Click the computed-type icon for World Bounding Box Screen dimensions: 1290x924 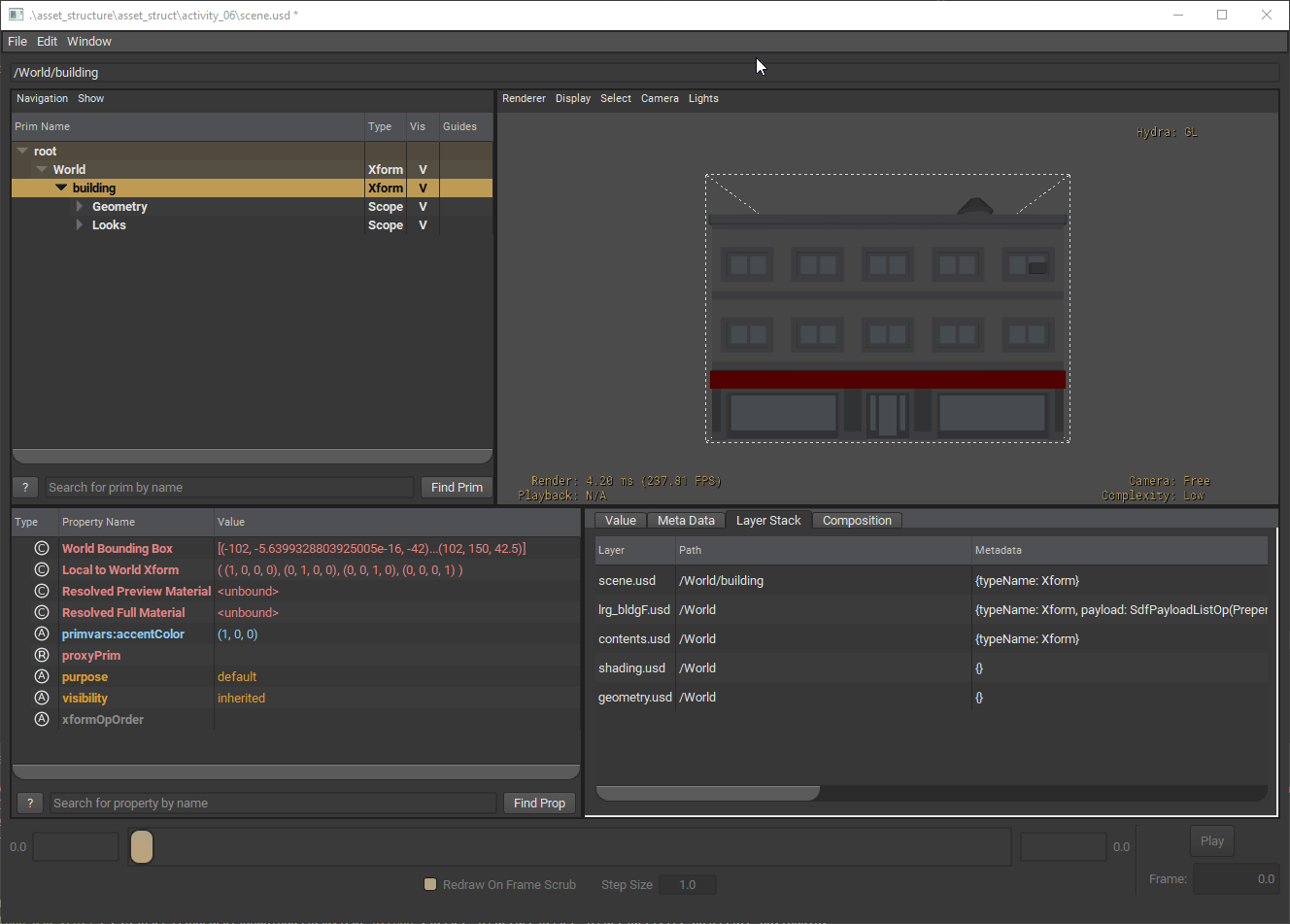42,548
